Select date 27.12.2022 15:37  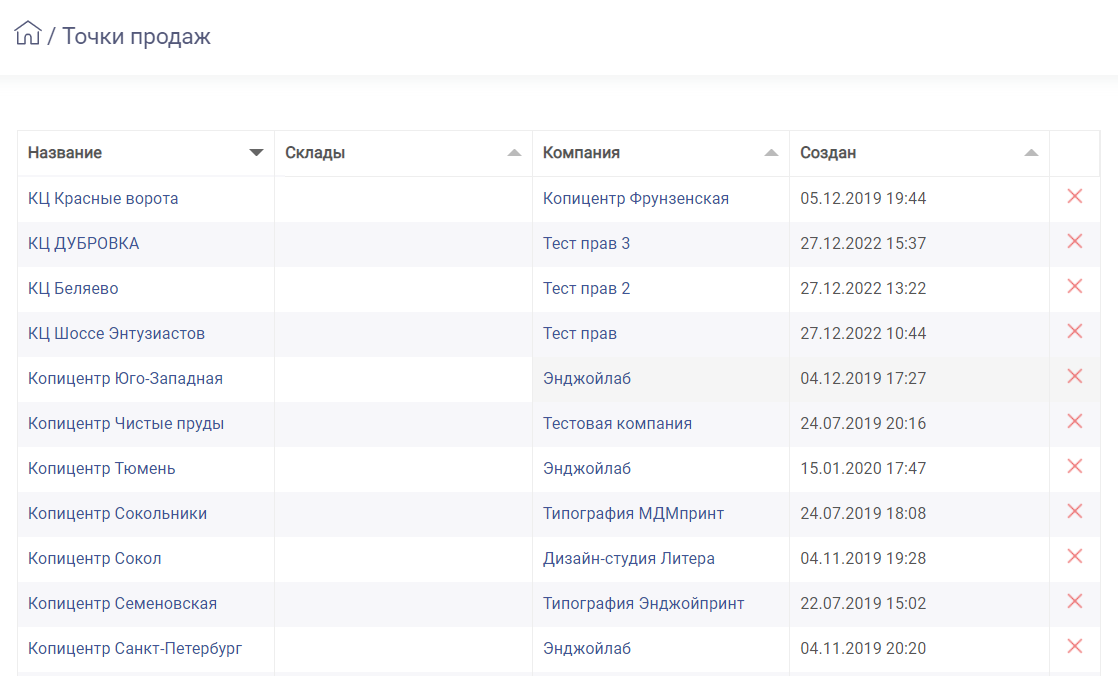click(x=863, y=243)
